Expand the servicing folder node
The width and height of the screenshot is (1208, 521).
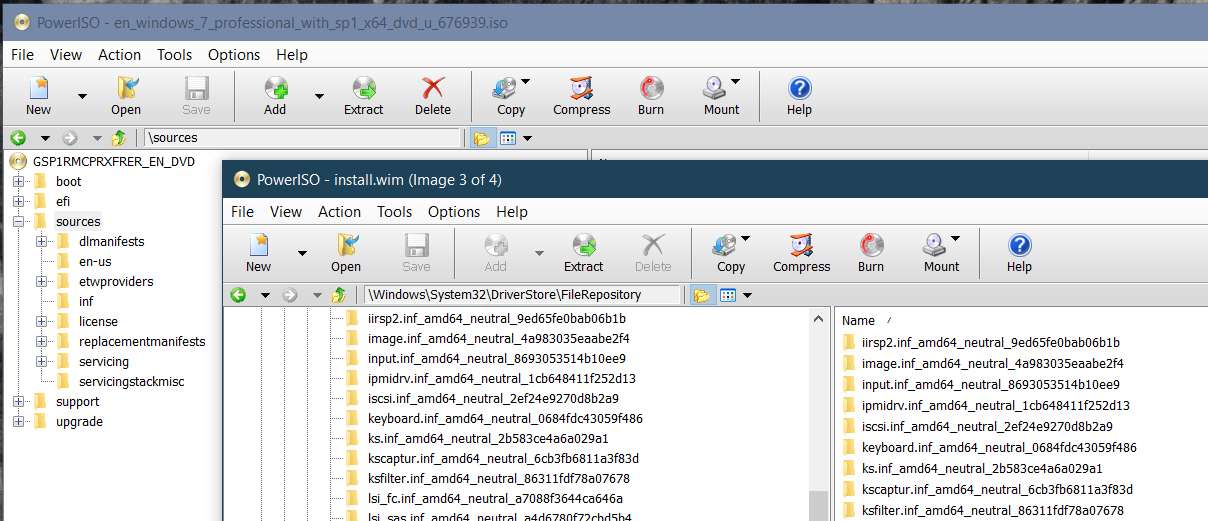coord(41,362)
